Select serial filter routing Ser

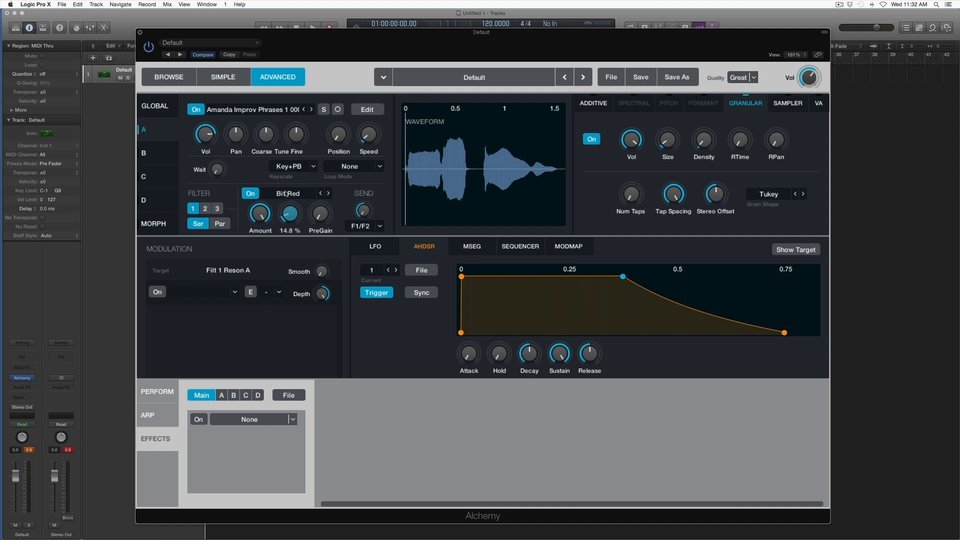click(198, 223)
